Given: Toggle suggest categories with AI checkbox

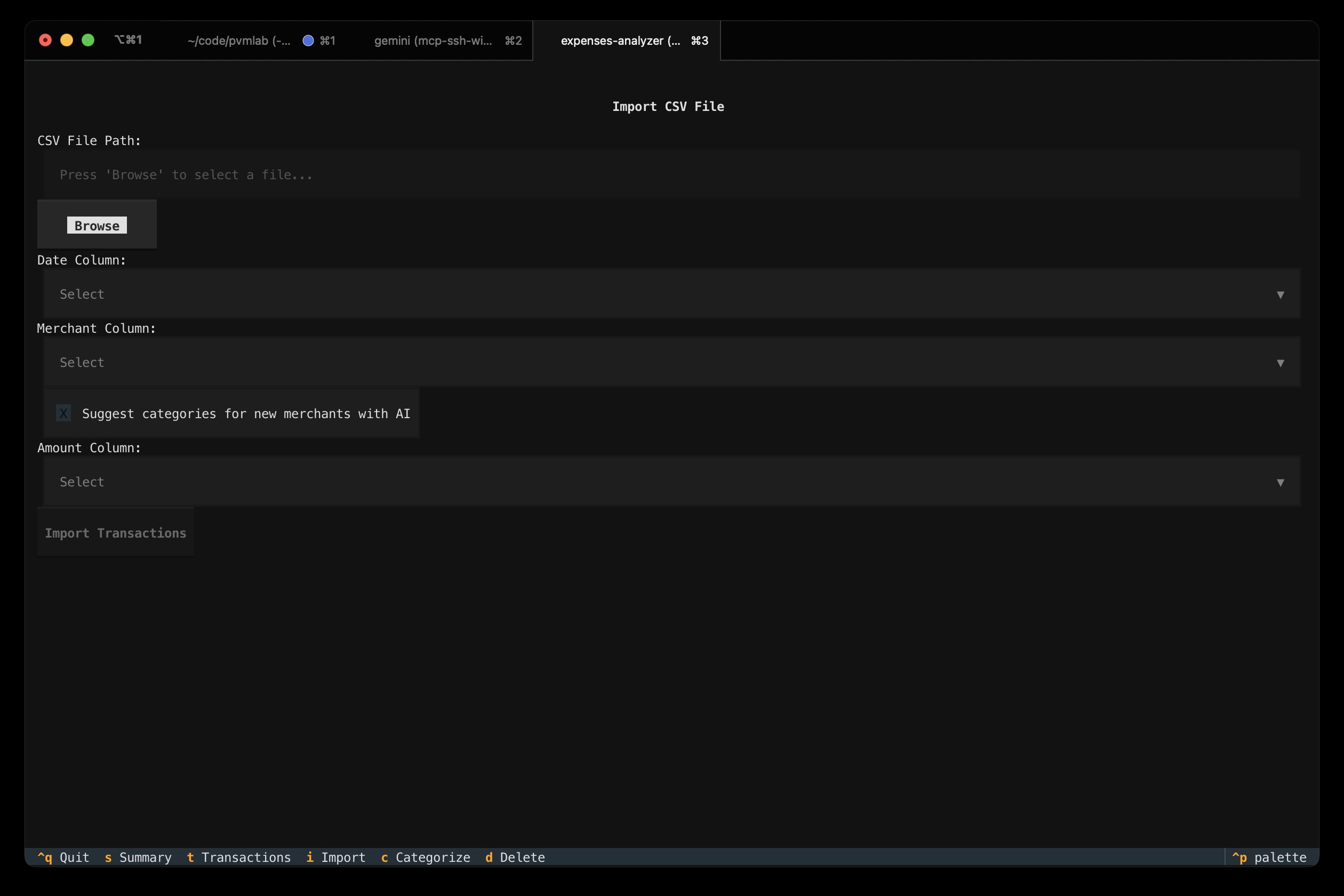Looking at the screenshot, I should [x=63, y=413].
